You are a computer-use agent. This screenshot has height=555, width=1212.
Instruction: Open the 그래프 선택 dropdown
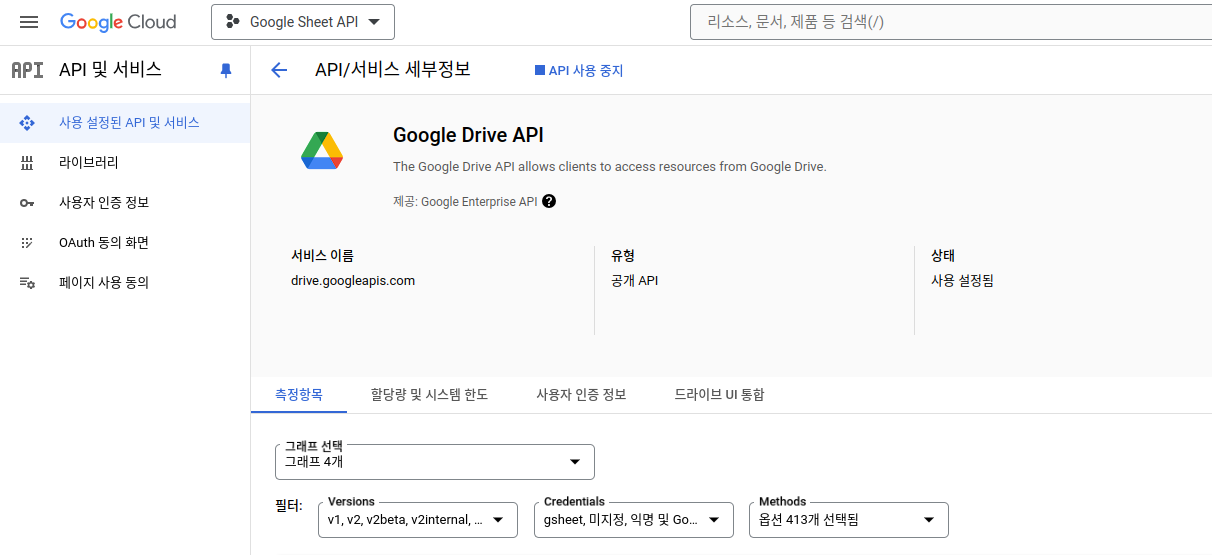pos(435,462)
